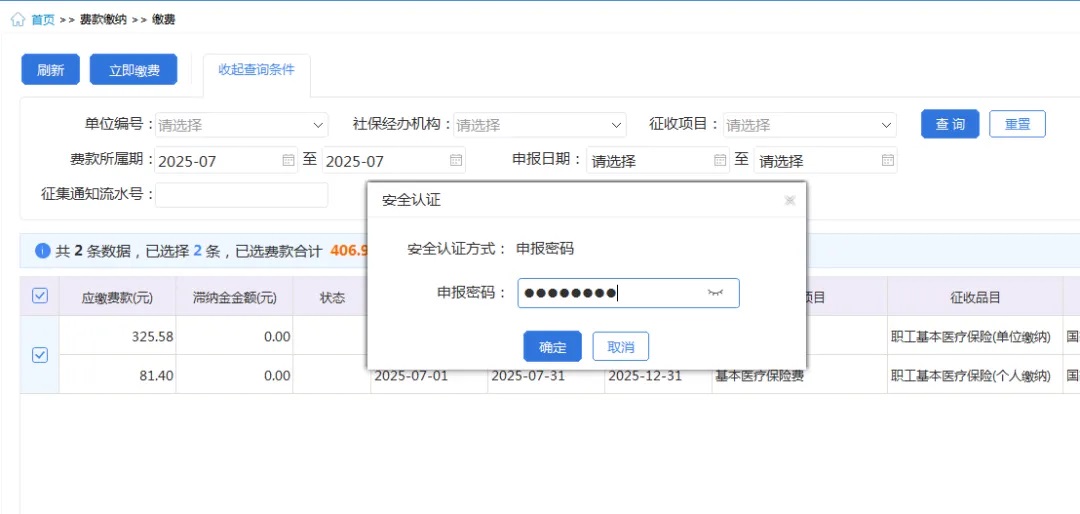
Task: Open calendar for 申报日期 start date
Action: pos(720,160)
